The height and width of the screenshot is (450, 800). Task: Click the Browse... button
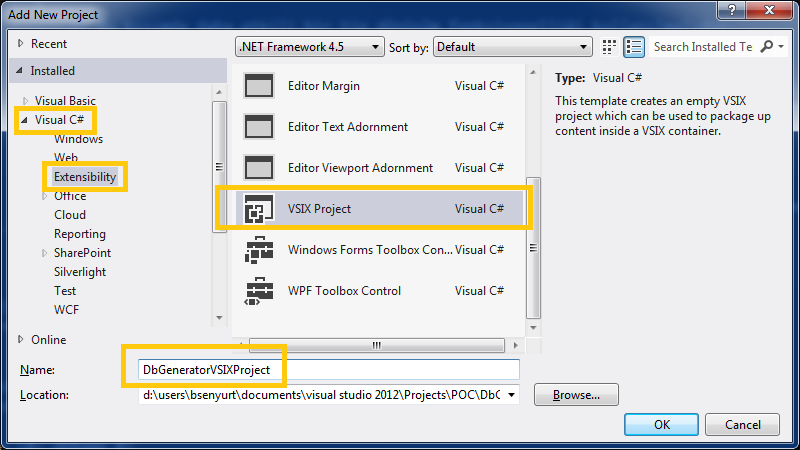point(576,395)
